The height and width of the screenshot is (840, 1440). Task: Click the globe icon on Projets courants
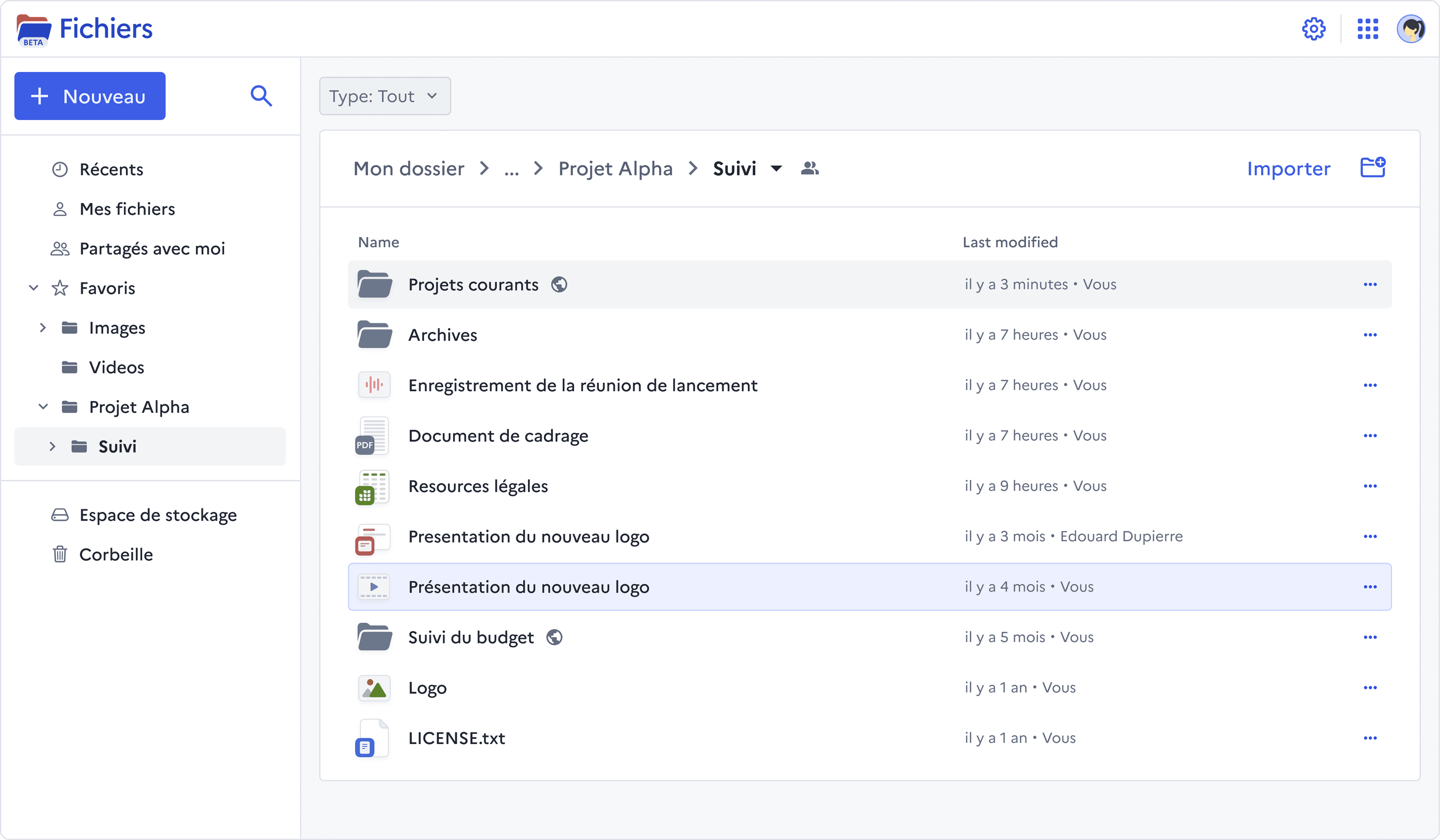pos(559,285)
